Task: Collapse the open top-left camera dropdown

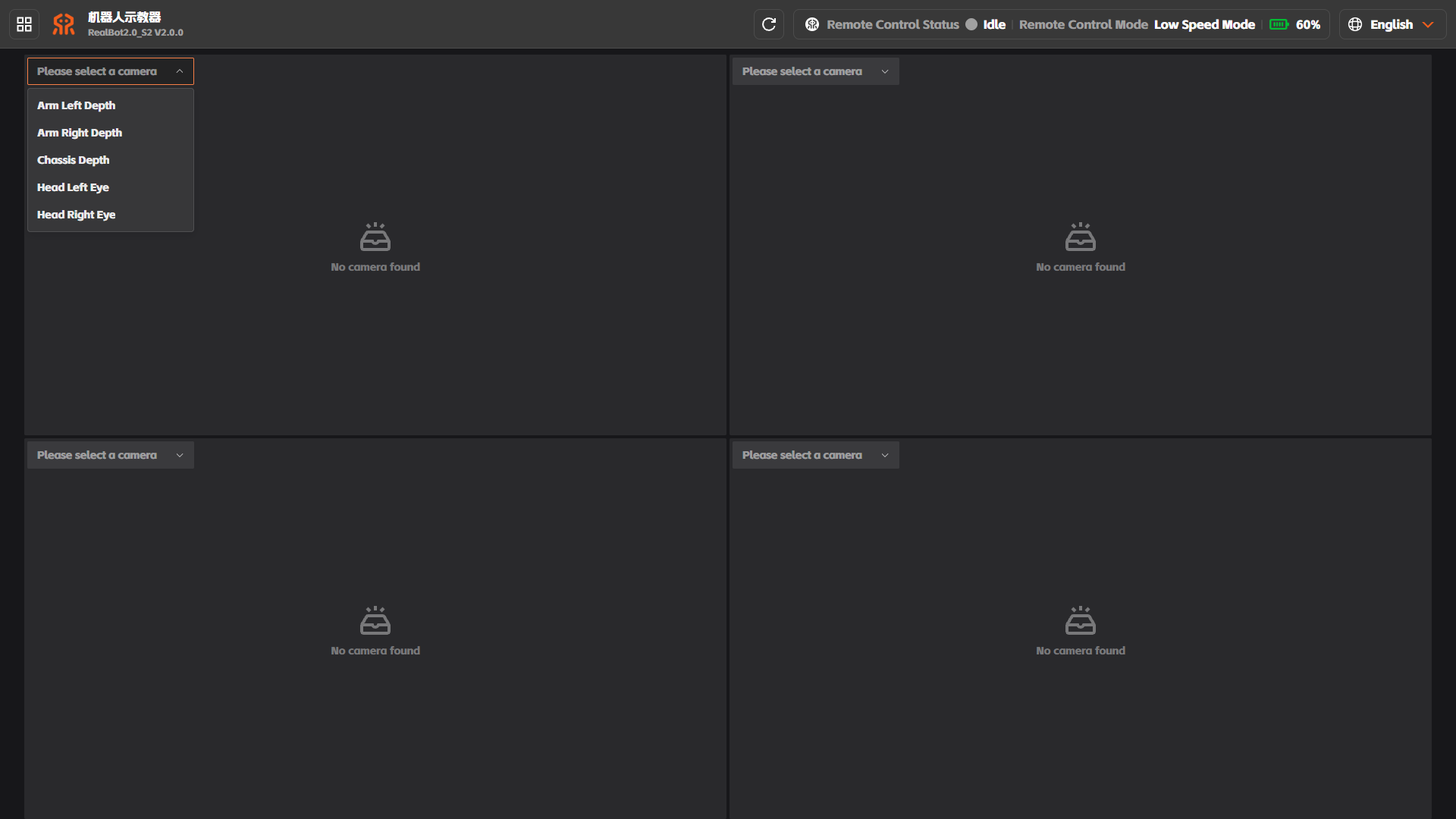Action: click(111, 71)
